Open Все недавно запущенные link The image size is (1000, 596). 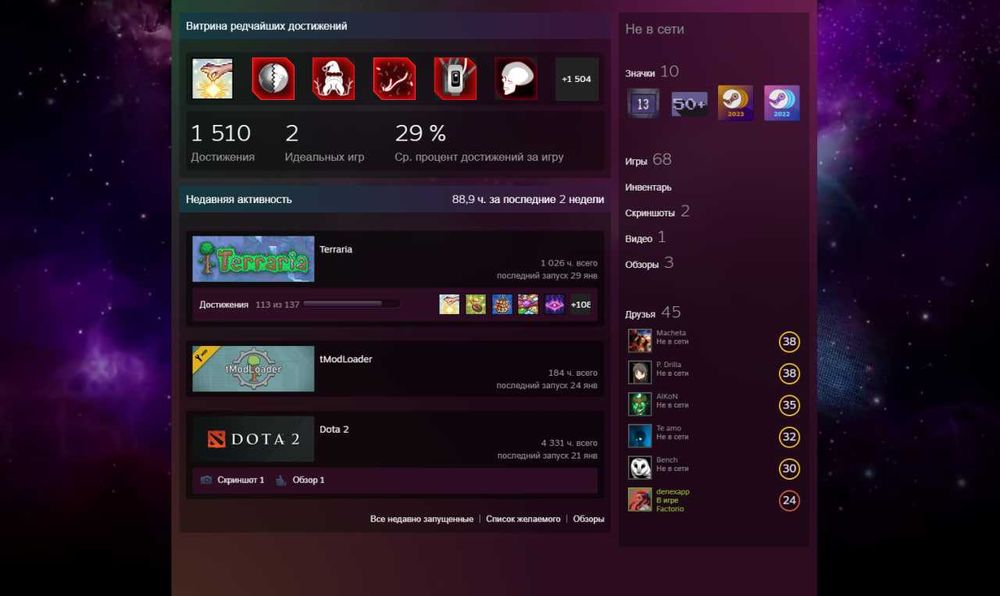tap(422, 519)
